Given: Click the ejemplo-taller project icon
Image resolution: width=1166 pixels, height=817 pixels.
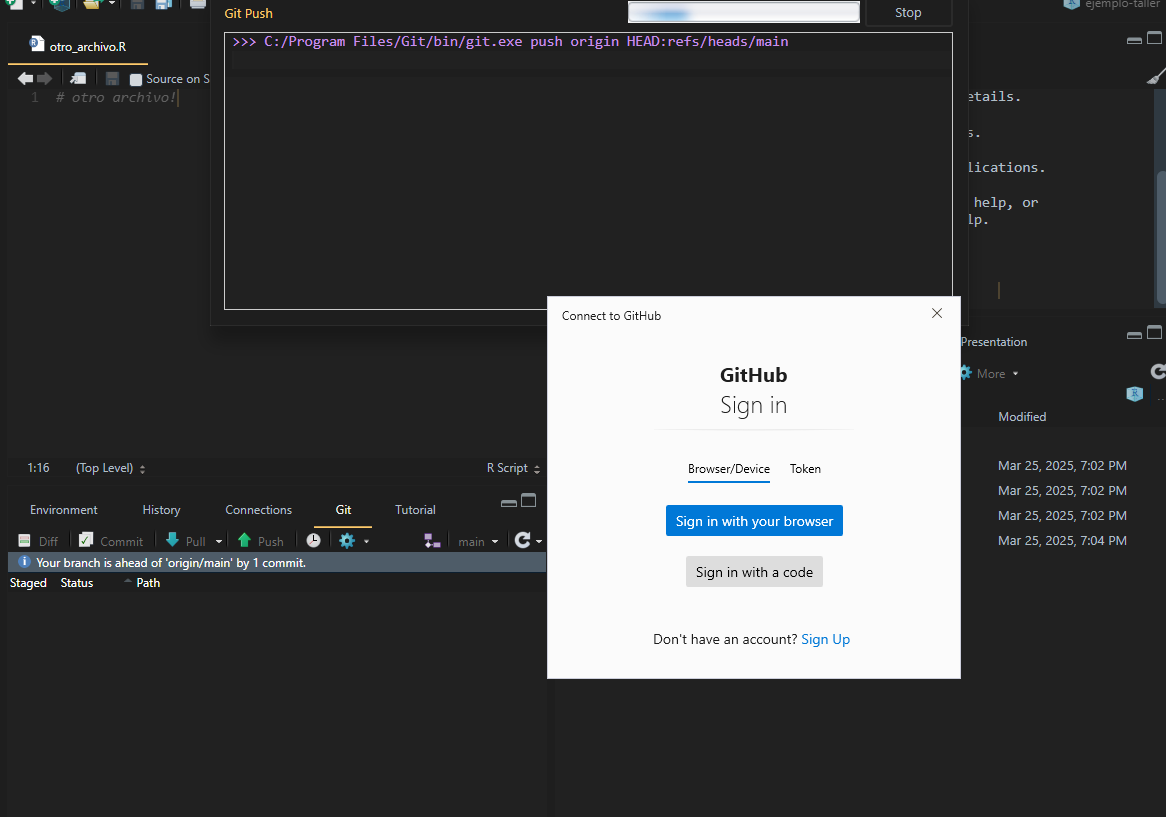Looking at the screenshot, I should (1072, 4).
